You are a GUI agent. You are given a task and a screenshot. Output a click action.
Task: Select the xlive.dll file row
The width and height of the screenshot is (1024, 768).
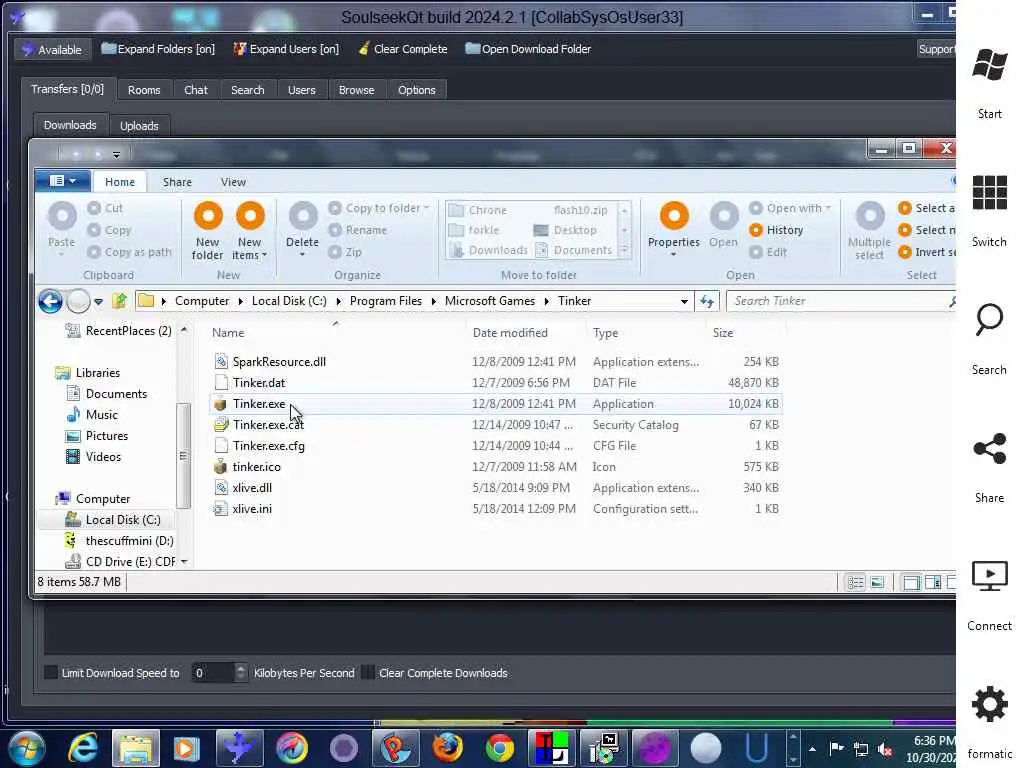(496, 488)
